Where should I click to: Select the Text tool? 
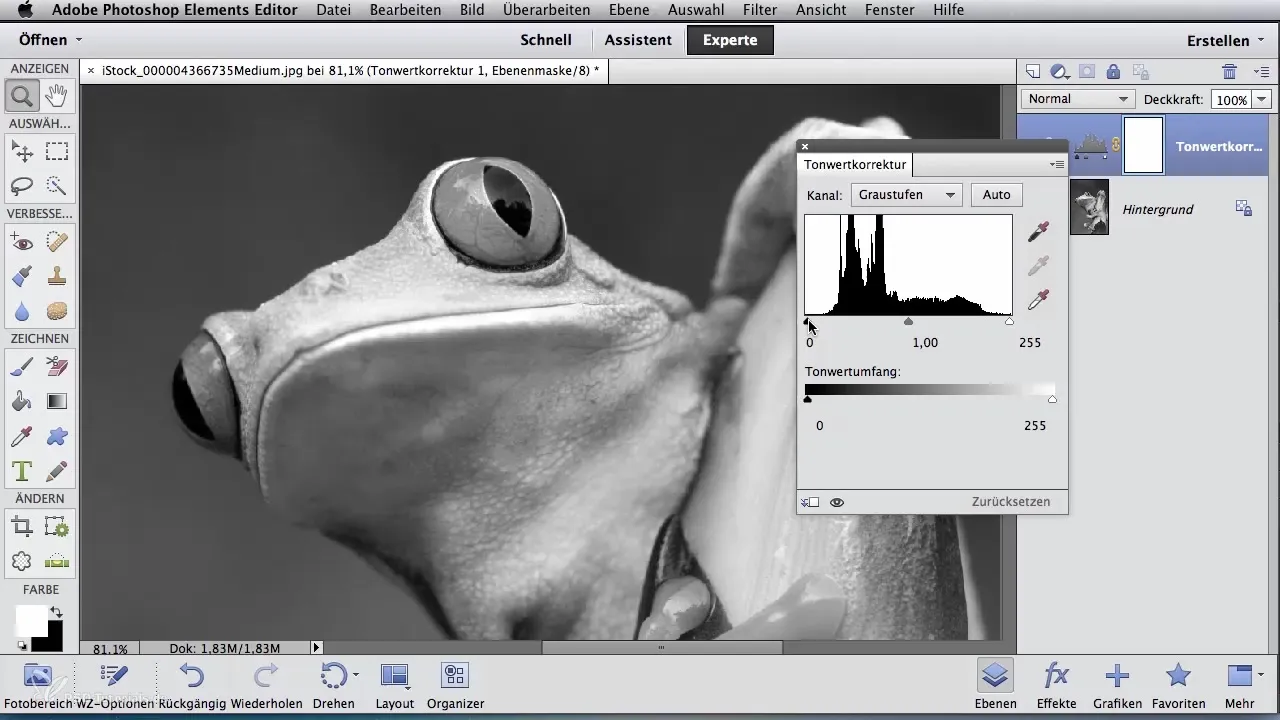[x=21, y=470]
